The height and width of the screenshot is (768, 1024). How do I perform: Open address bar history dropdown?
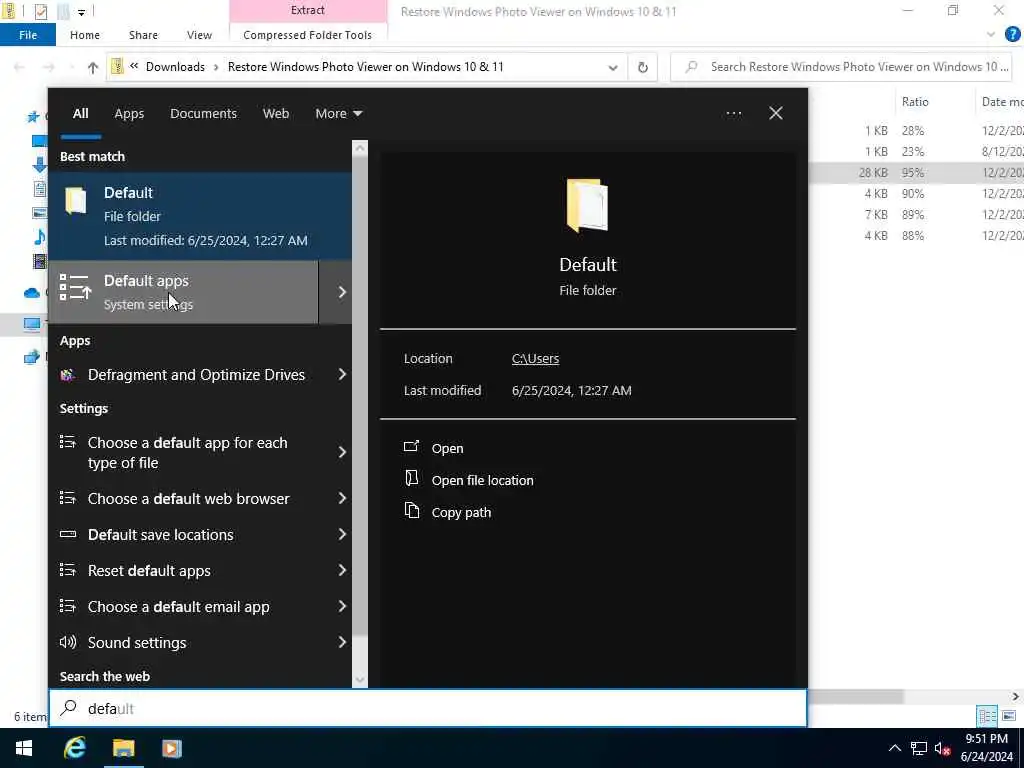pos(613,67)
